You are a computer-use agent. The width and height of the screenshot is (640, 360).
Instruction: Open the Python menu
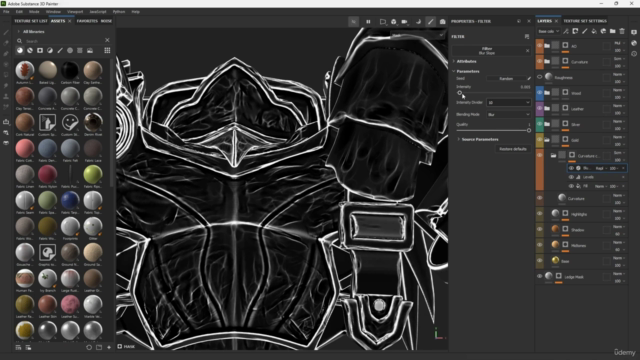(119, 12)
